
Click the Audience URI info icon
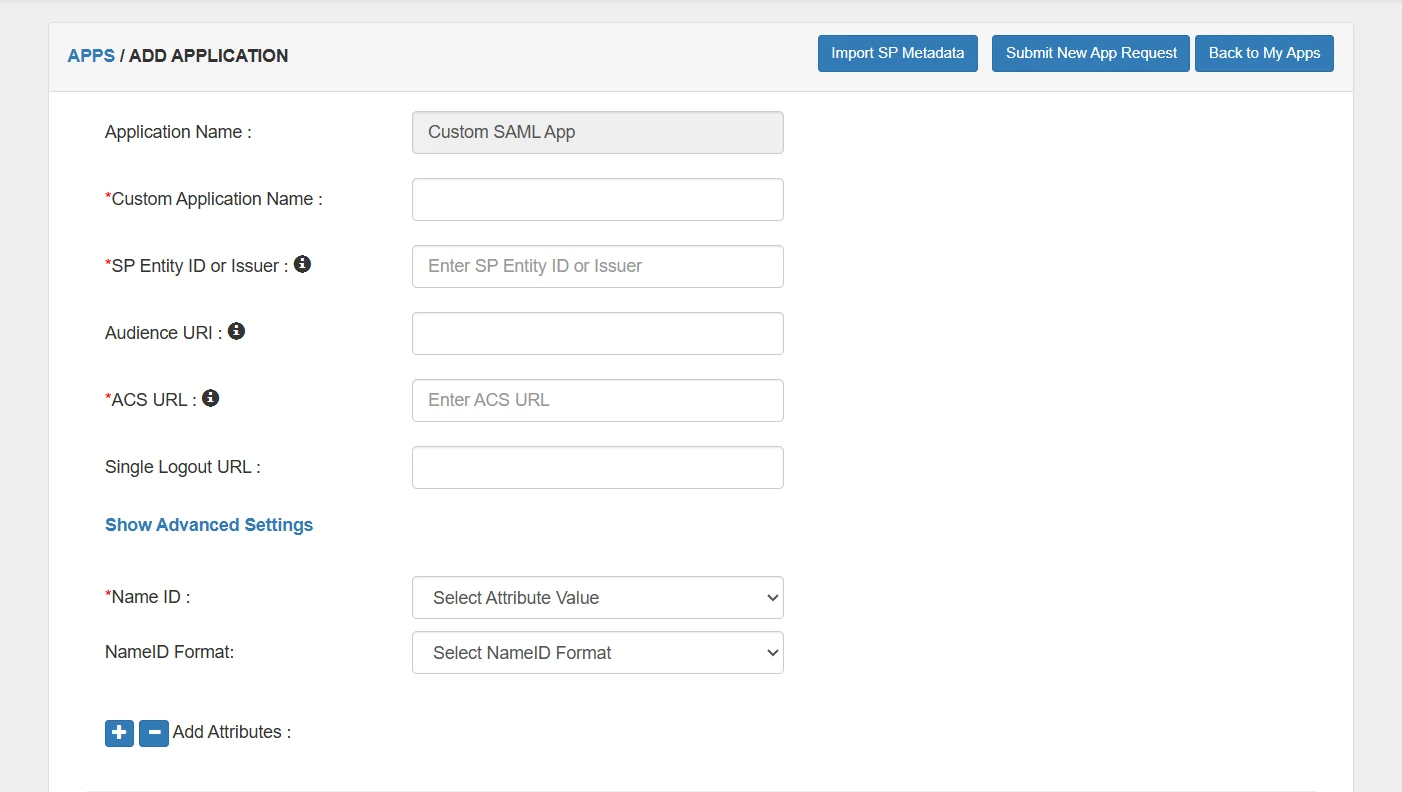(x=236, y=331)
